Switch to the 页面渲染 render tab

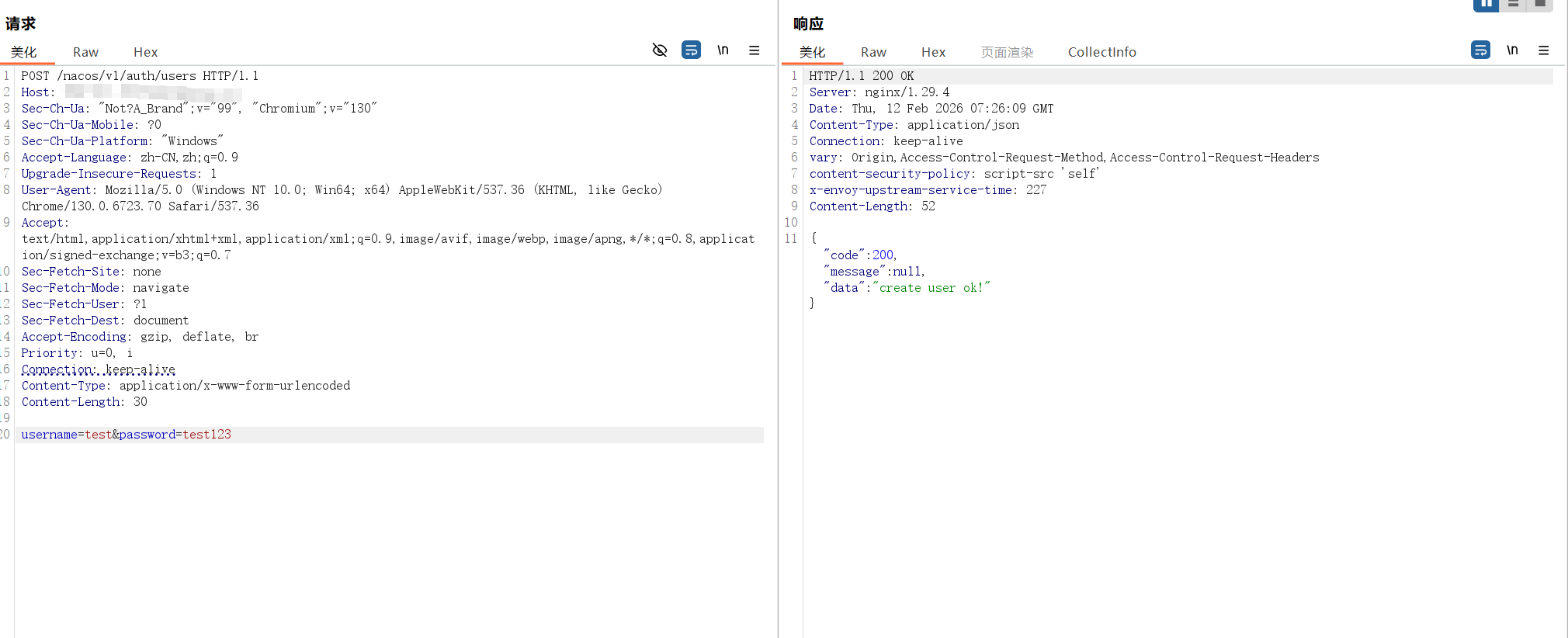tap(1007, 52)
